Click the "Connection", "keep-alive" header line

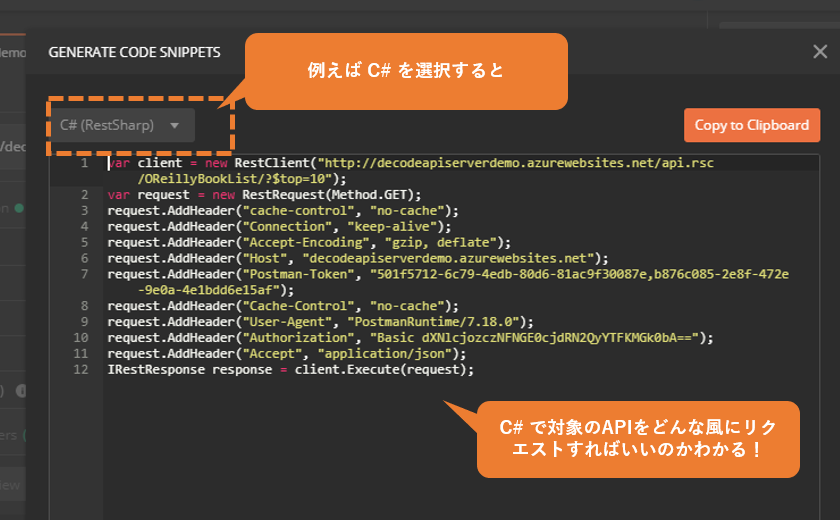click(x=279, y=227)
